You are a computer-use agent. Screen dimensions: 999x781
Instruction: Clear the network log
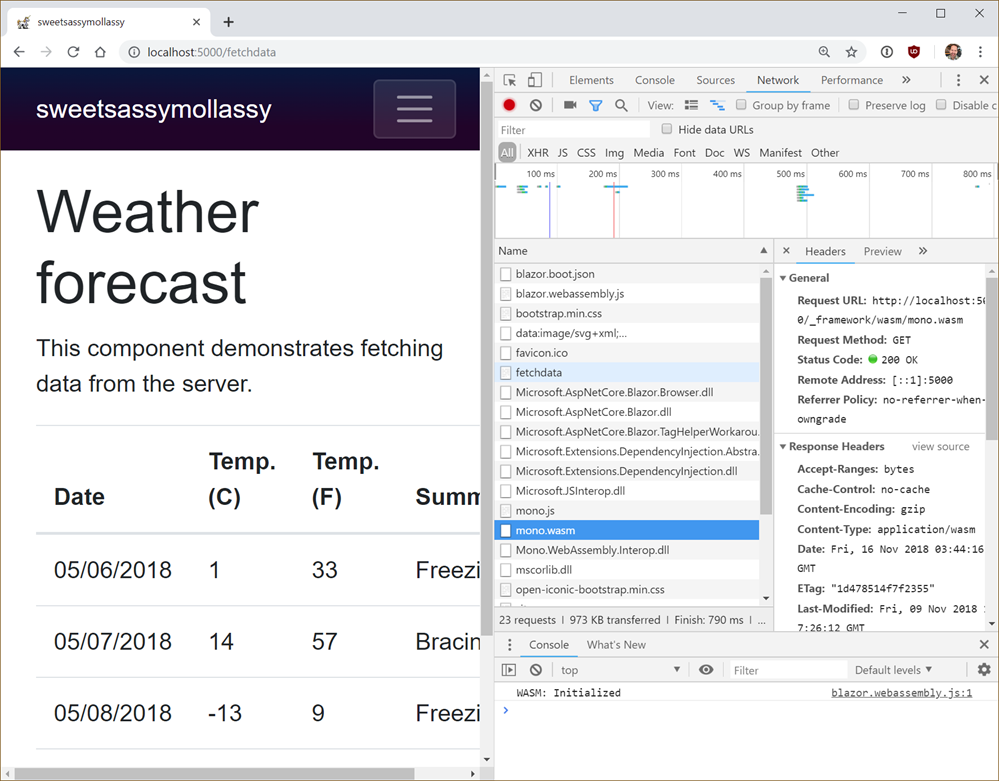click(536, 105)
